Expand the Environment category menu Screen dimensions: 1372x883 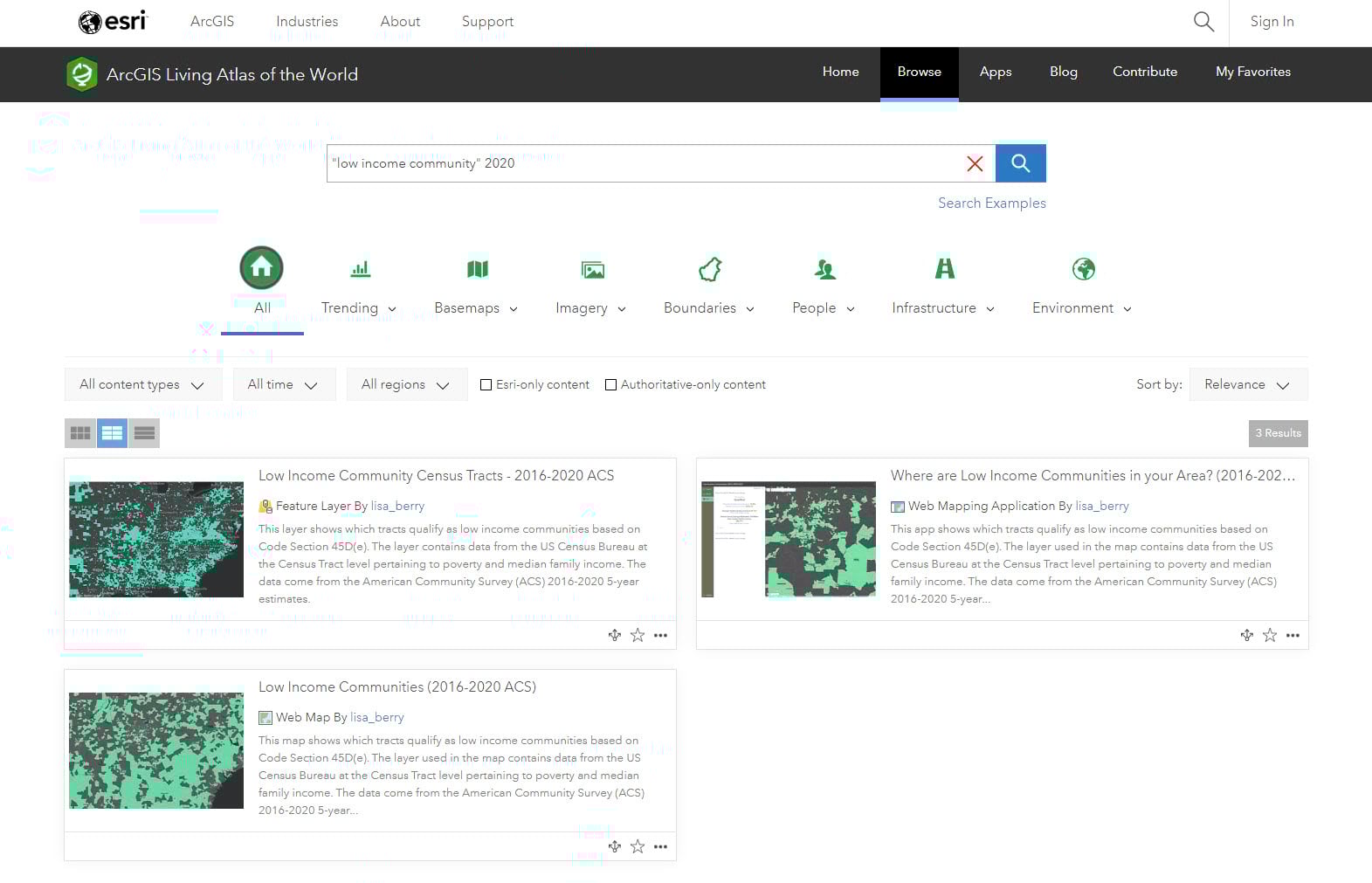click(x=1127, y=309)
